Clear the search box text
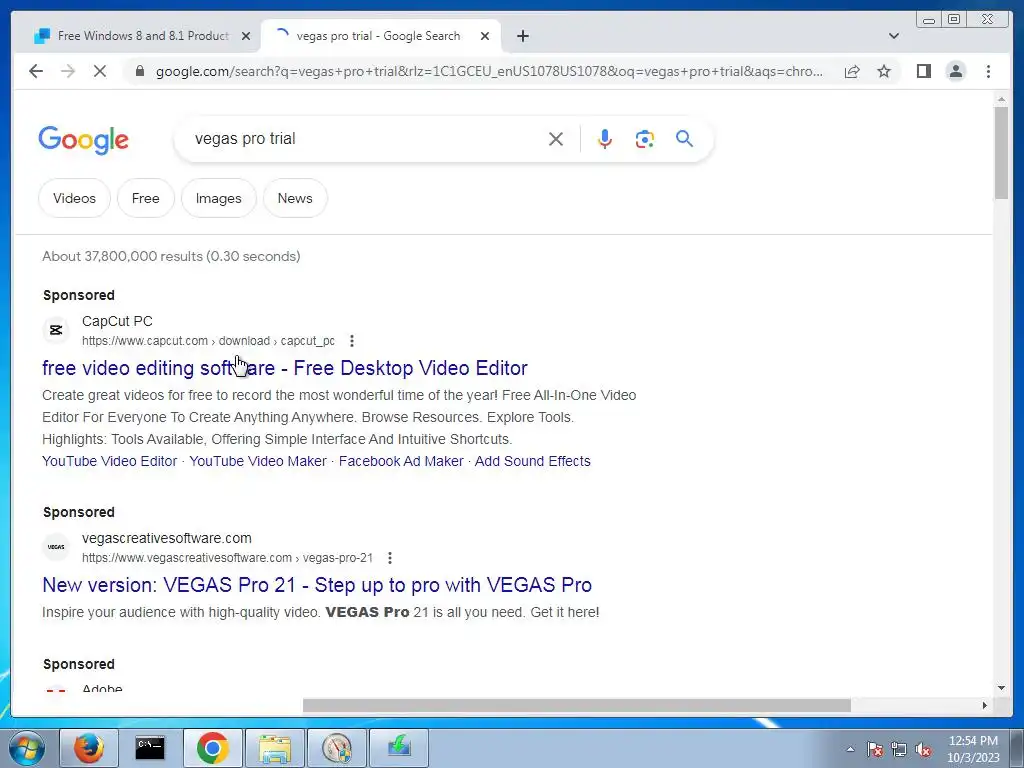 pyautogui.click(x=556, y=139)
